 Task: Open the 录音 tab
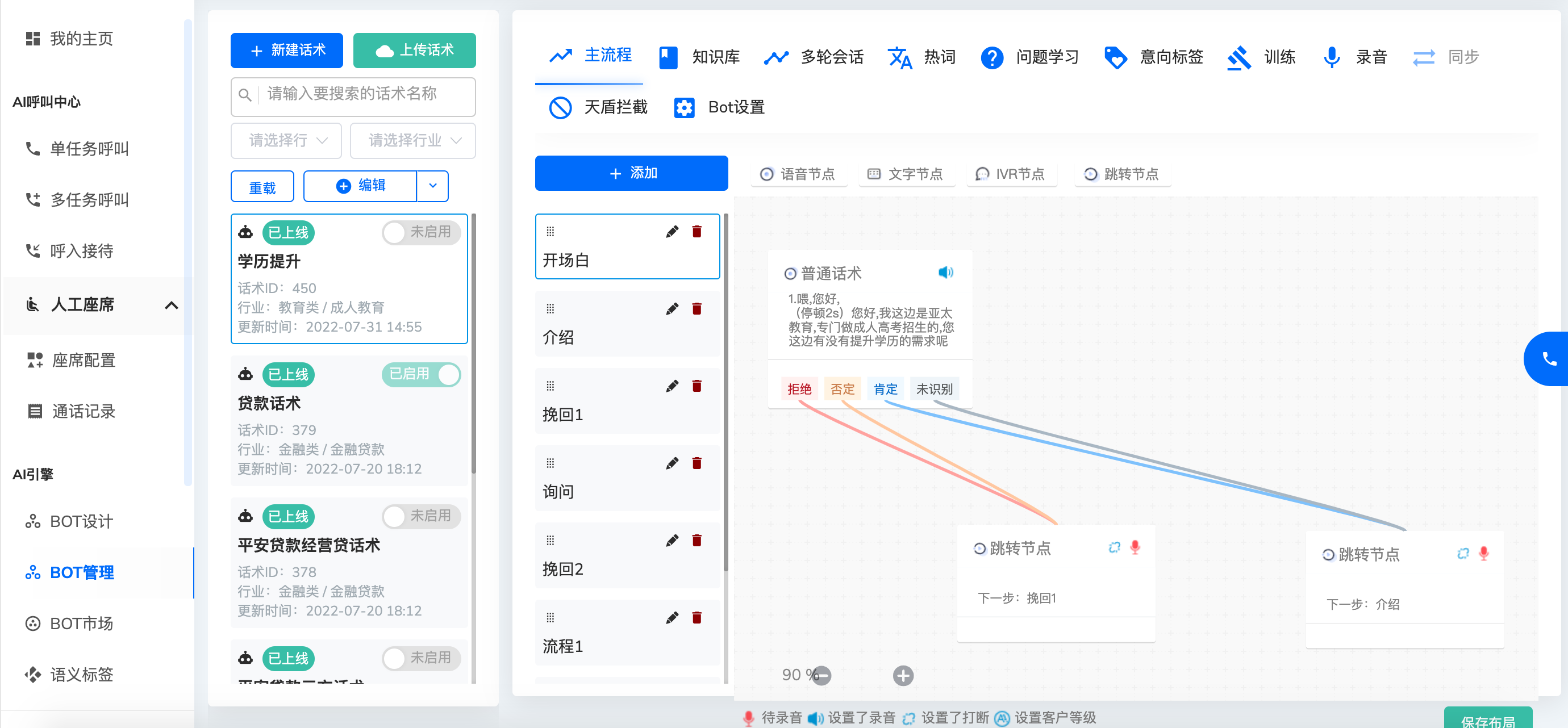[x=1354, y=57]
